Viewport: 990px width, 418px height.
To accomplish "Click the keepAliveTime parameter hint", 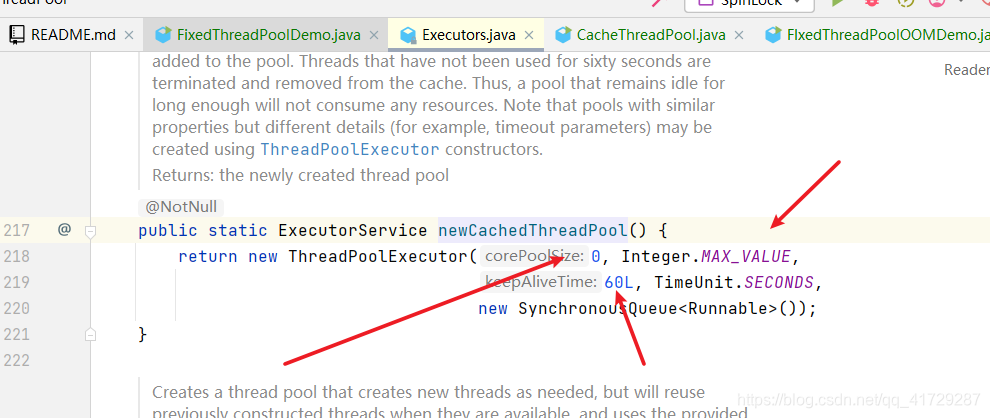I will (x=540, y=282).
